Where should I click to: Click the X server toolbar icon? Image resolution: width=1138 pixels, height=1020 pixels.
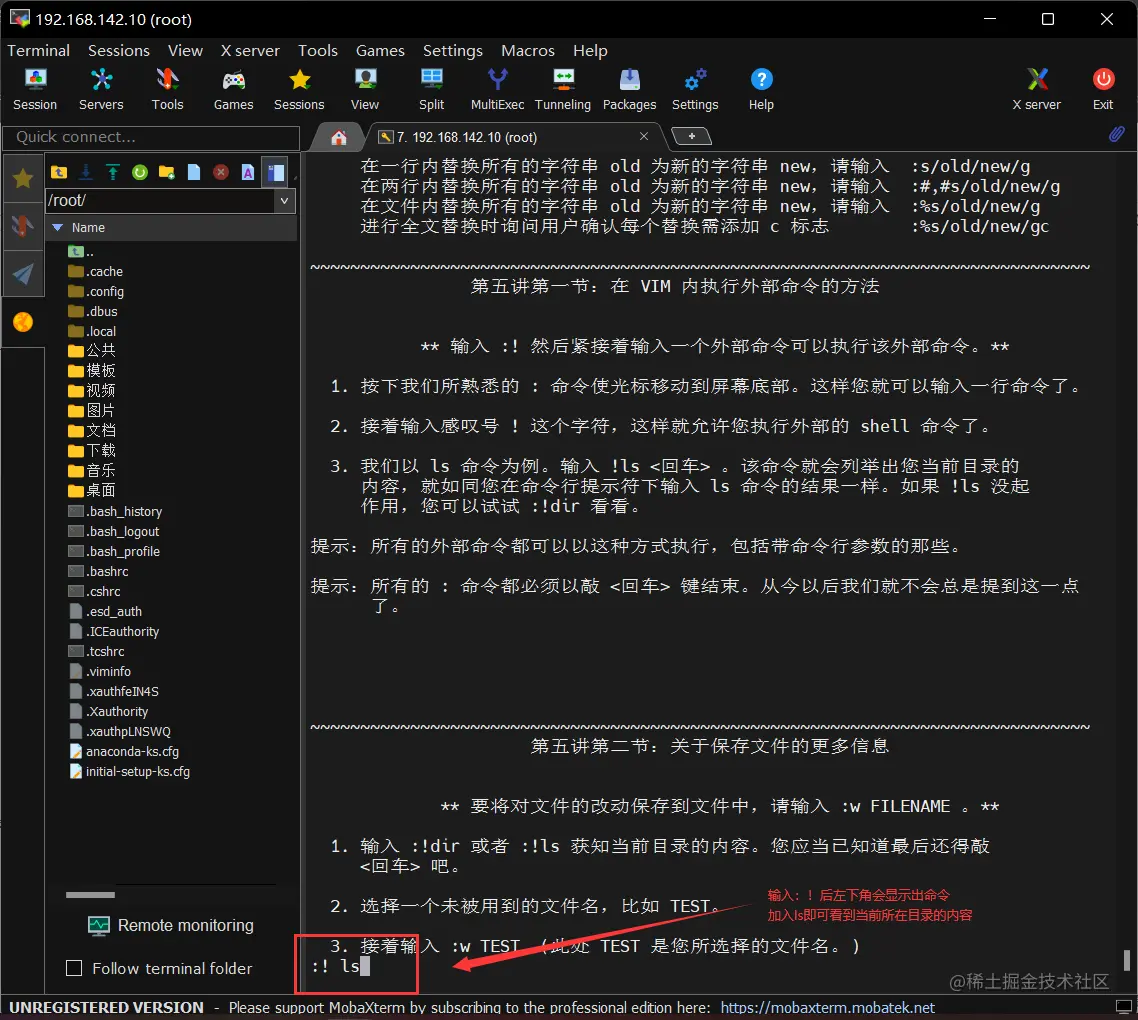click(x=1037, y=89)
